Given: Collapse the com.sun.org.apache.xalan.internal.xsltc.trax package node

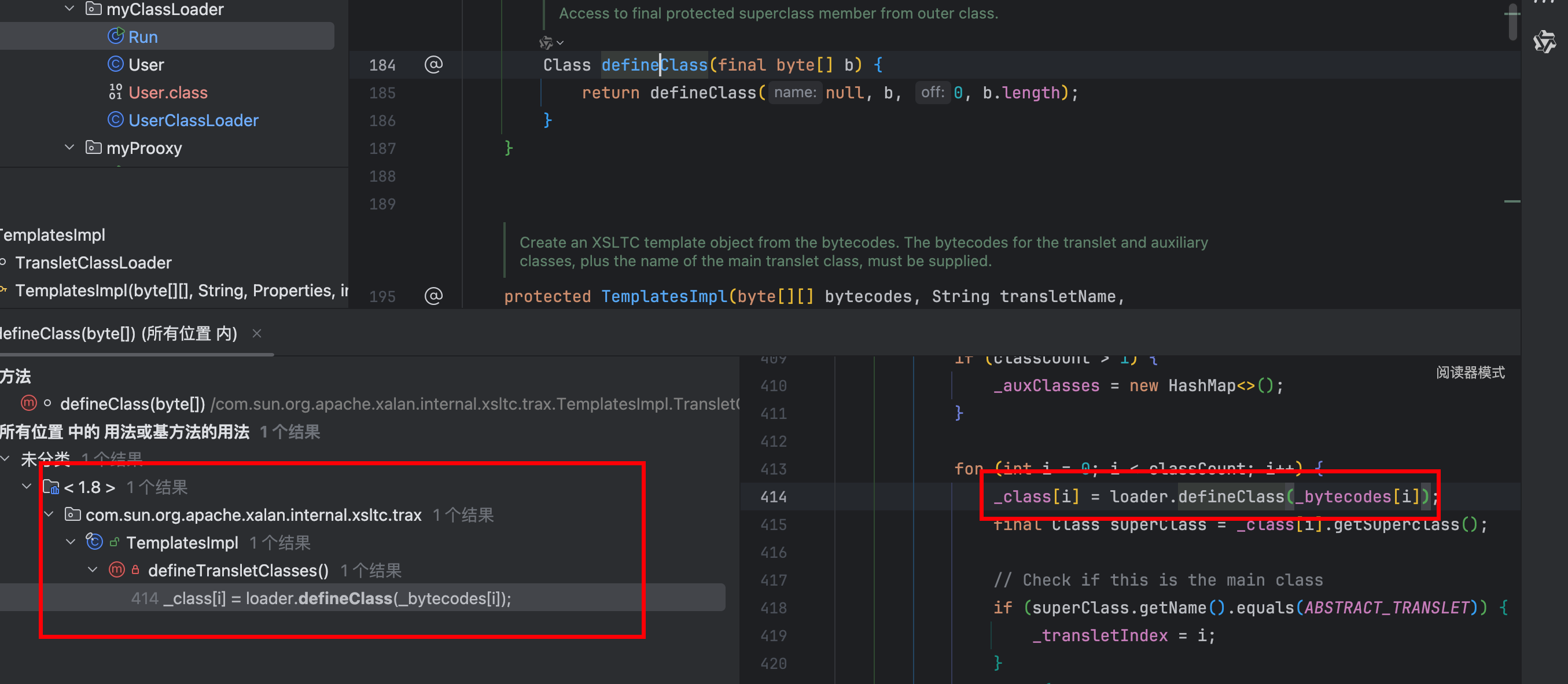Looking at the screenshot, I should pos(49,514).
